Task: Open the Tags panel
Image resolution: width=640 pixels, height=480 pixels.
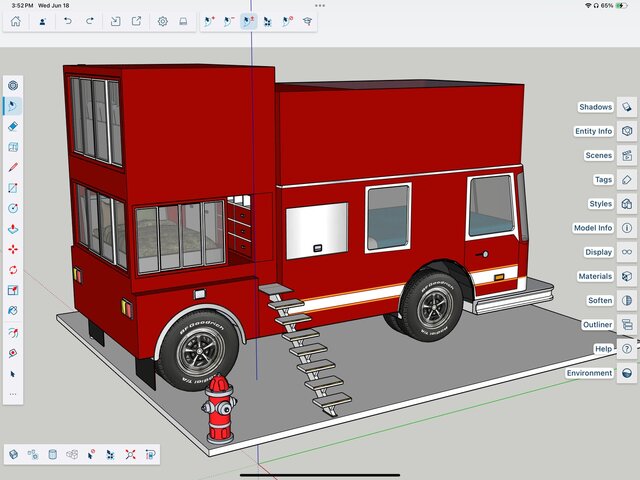Action: click(x=603, y=180)
